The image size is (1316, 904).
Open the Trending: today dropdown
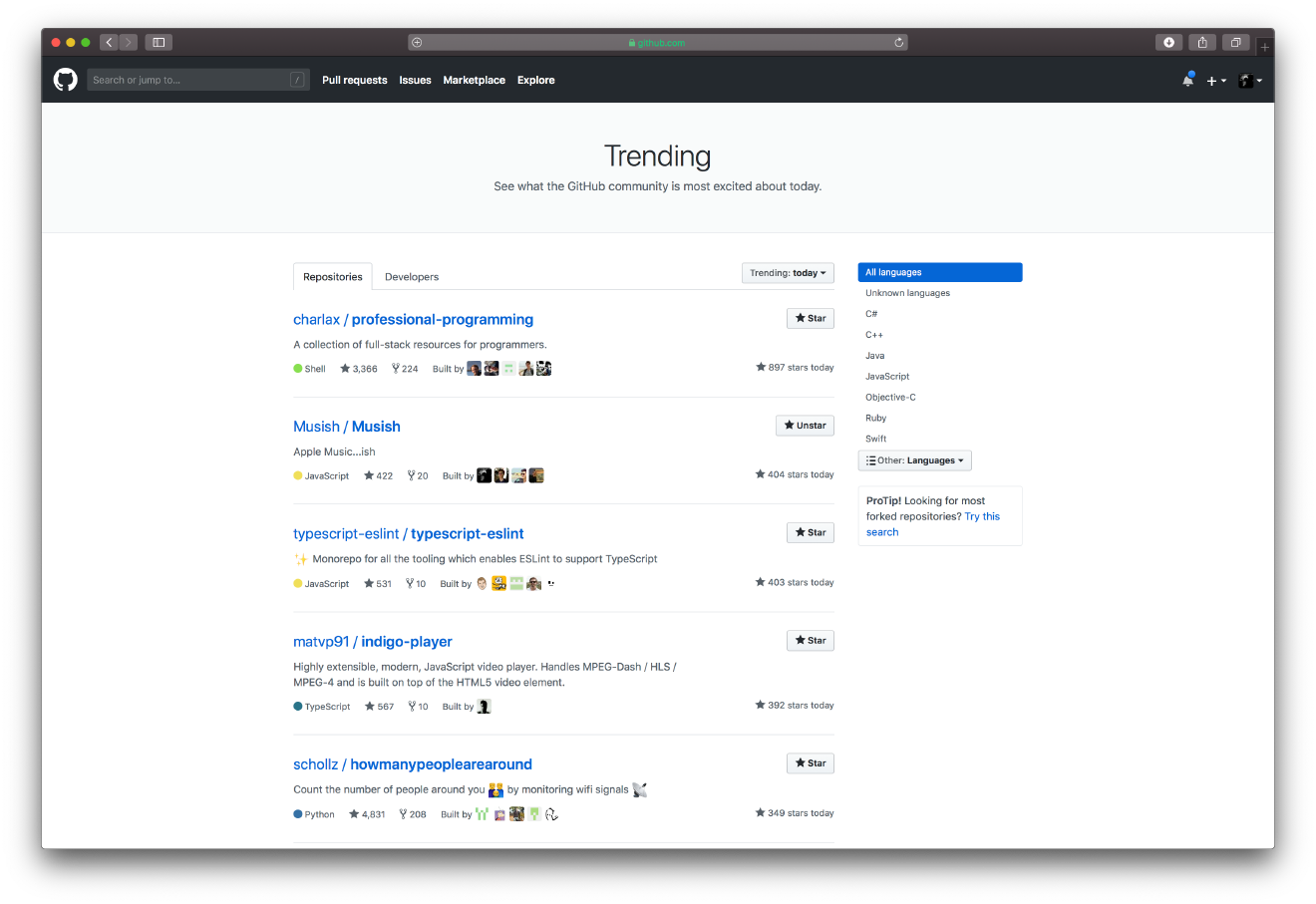coord(788,272)
